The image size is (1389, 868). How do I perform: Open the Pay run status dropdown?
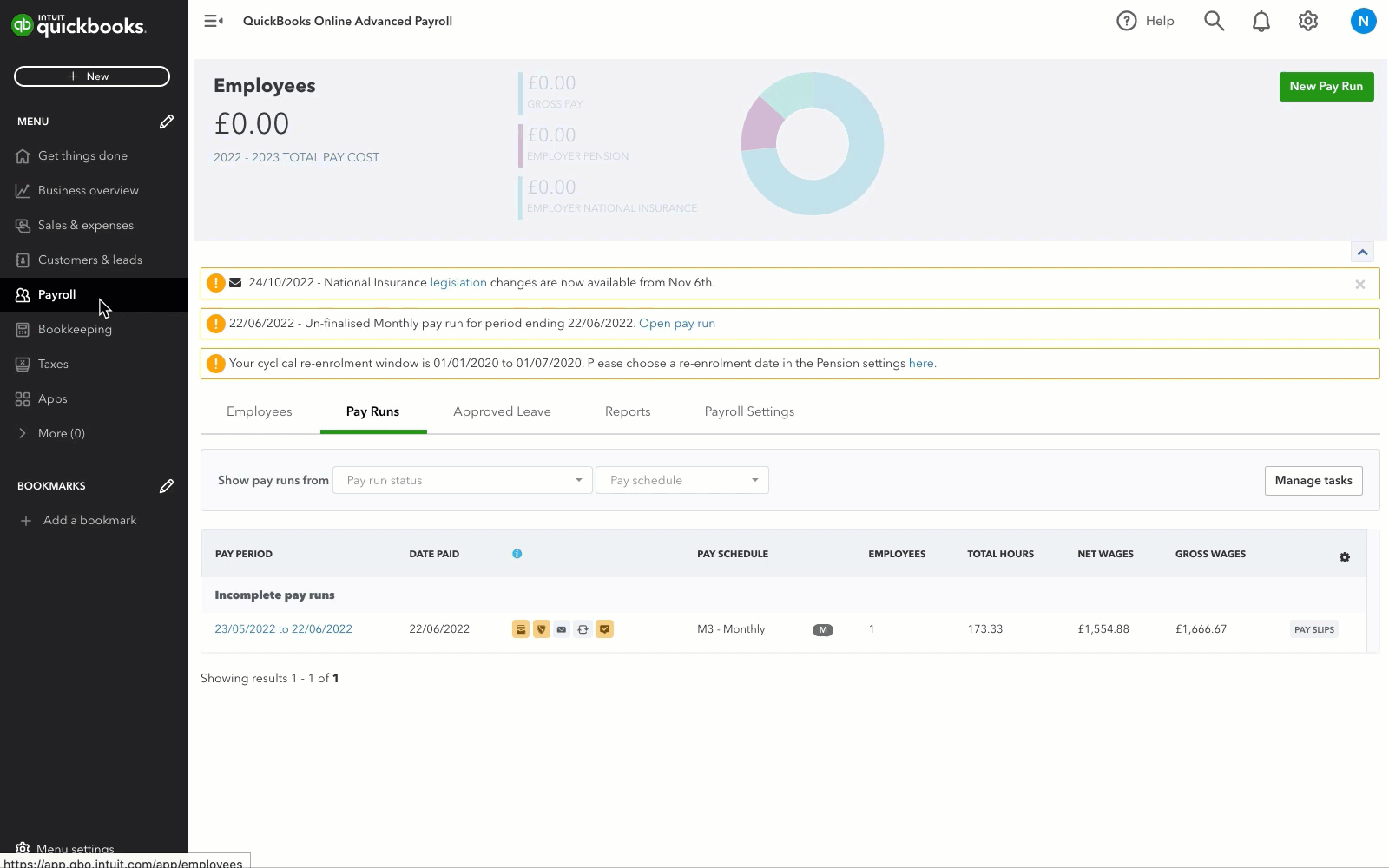[x=463, y=480]
